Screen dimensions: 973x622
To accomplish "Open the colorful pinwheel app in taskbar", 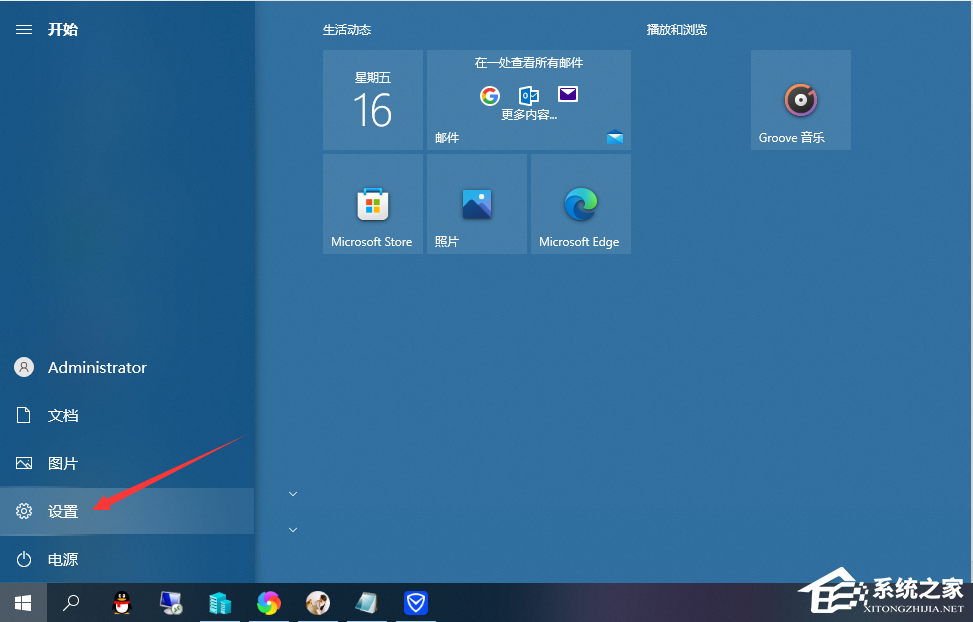I will point(268,603).
